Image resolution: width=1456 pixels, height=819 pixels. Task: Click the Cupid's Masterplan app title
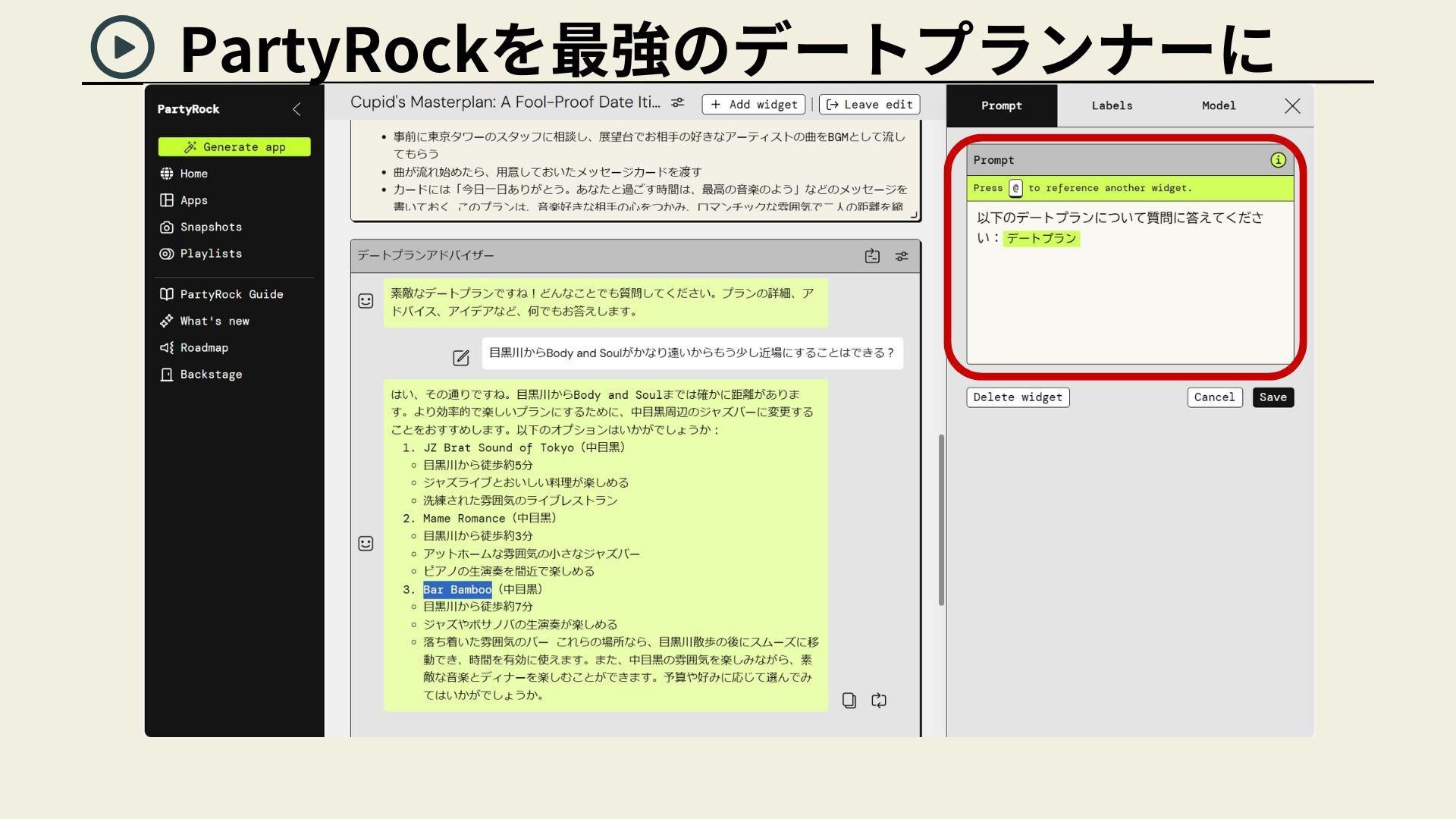point(505,102)
